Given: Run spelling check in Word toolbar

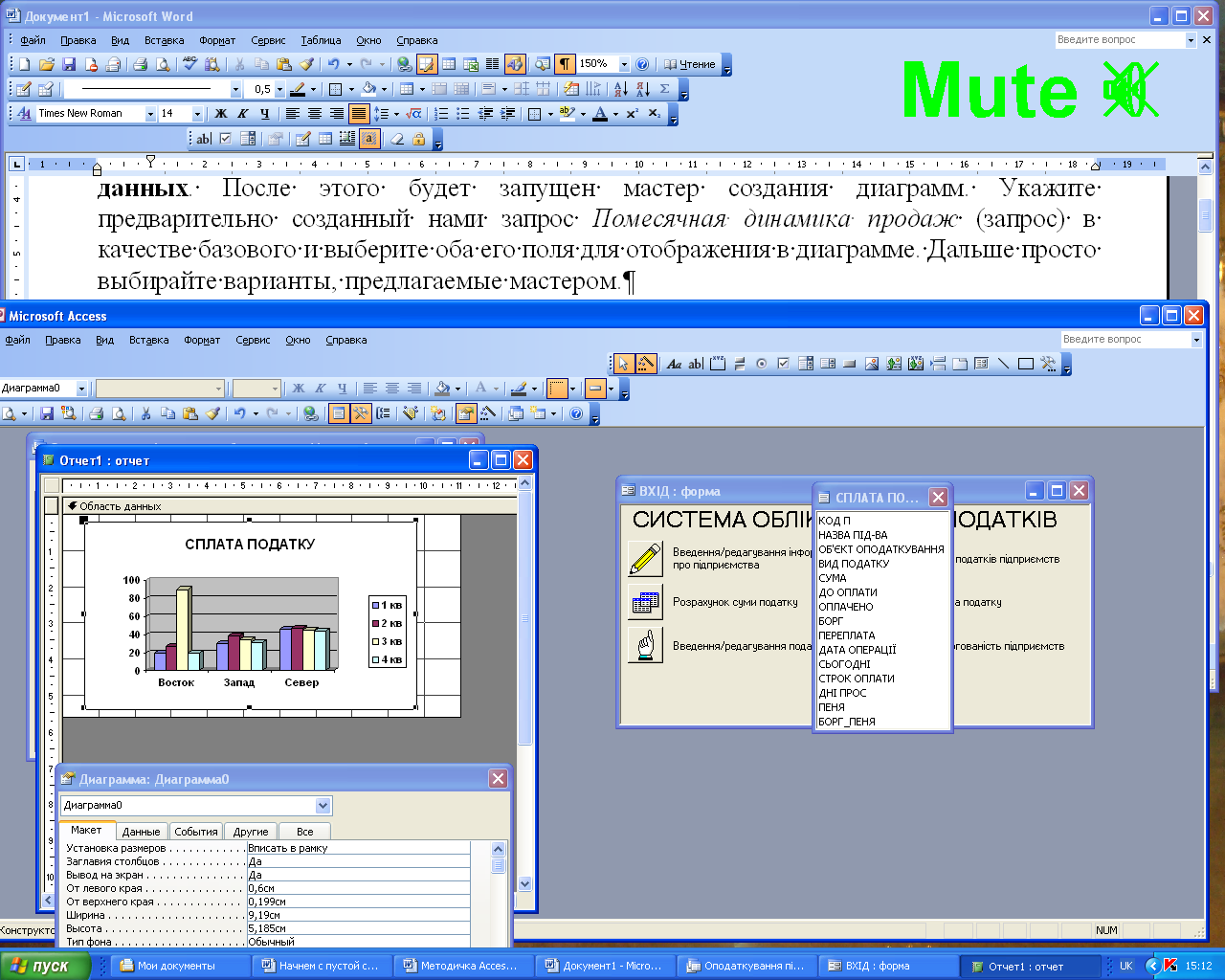Looking at the screenshot, I should (190, 64).
